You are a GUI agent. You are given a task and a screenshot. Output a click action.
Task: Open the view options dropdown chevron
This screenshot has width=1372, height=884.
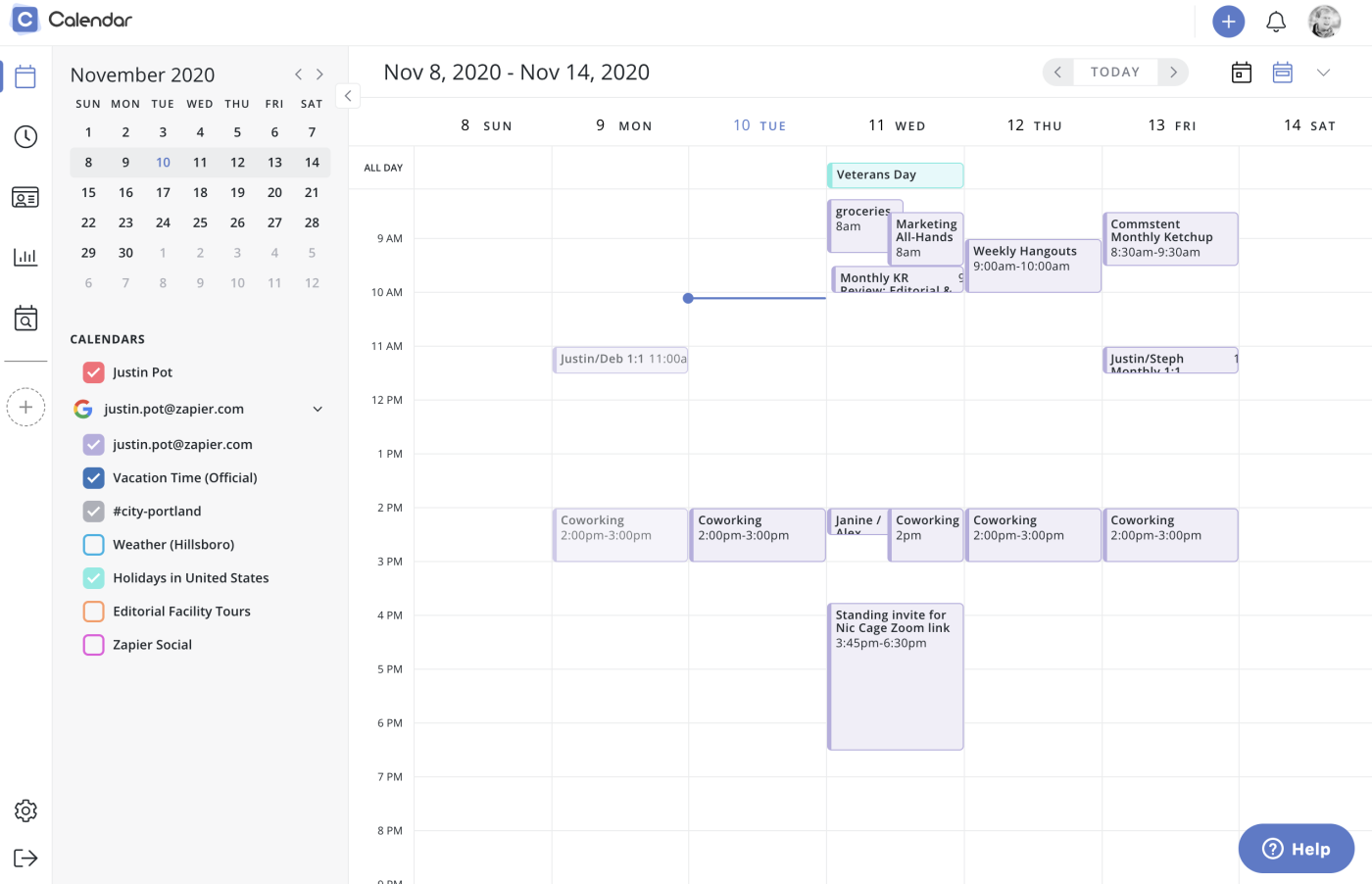pyautogui.click(x=1323, y=73)
